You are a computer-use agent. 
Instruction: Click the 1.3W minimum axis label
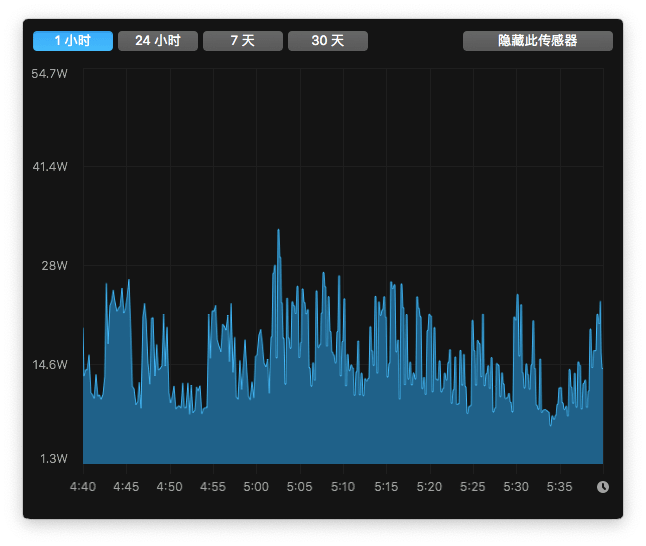click(x=53, y=459)
